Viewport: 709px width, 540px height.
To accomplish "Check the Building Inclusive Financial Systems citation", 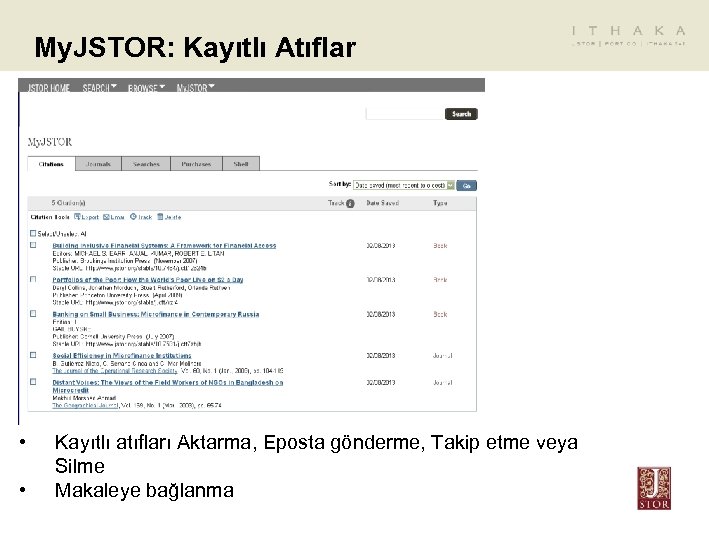I will 33,245.
